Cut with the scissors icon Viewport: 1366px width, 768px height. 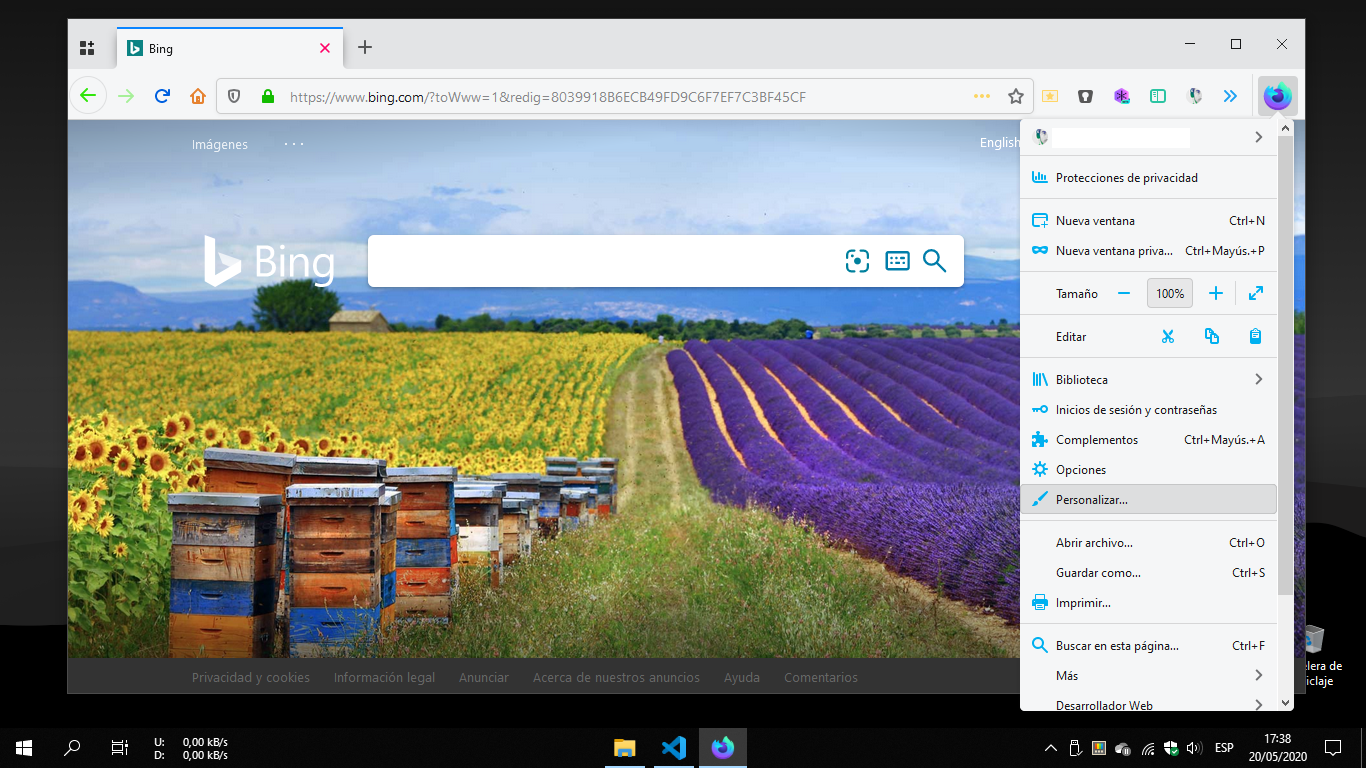pos(1167,337)
